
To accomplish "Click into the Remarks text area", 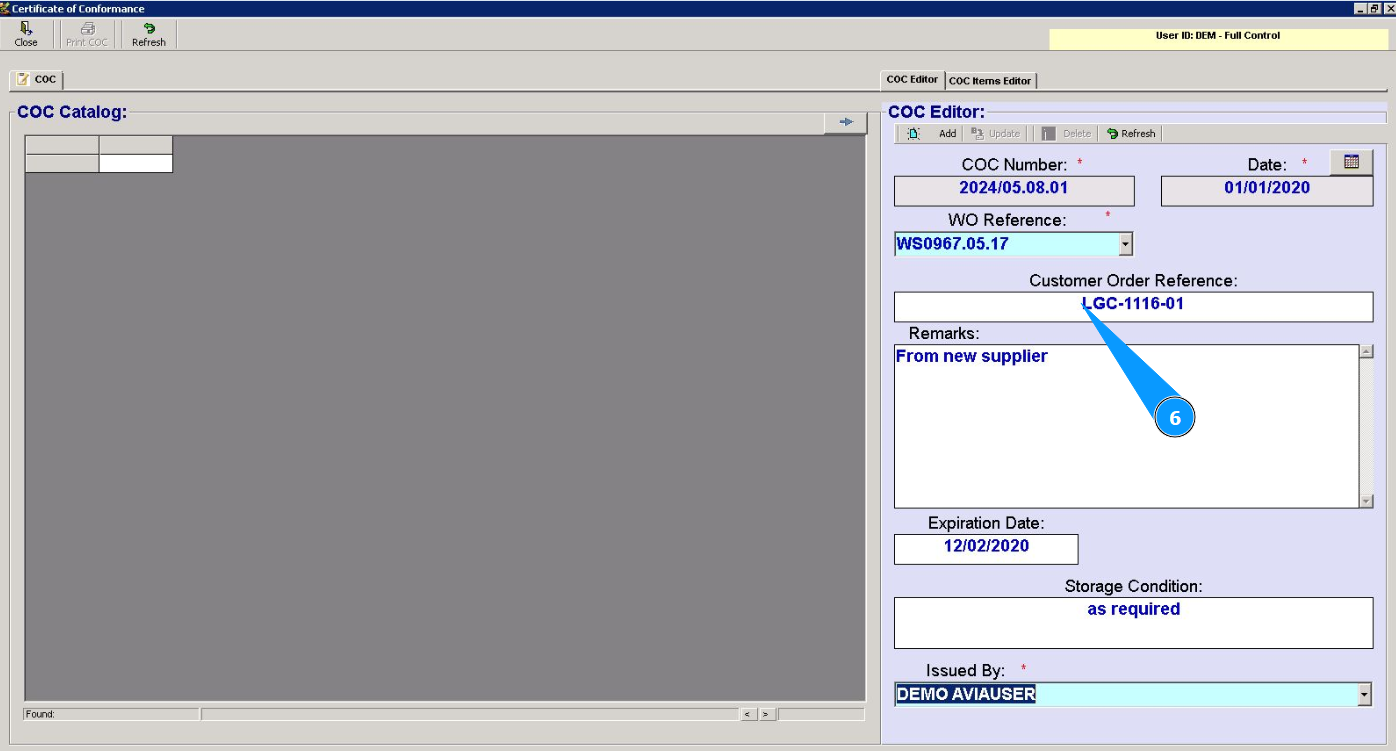I will [x=1126, y=426].
